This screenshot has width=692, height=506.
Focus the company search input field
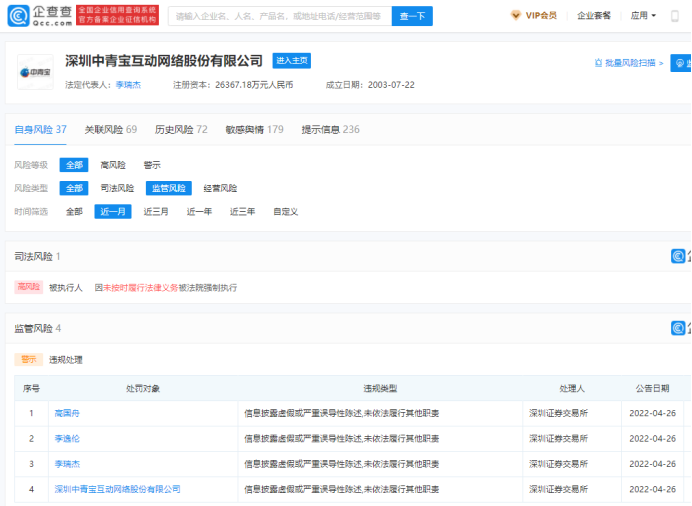(x=280, y=16)
